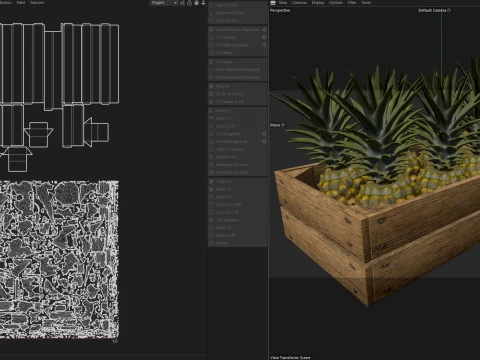Copy UV coordinates

238,182
